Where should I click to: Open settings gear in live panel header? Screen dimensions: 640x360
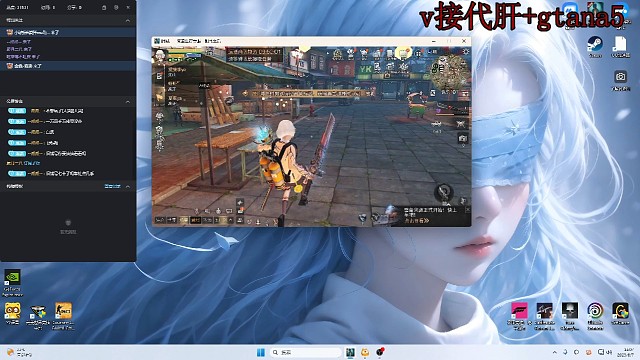point(116,7)
